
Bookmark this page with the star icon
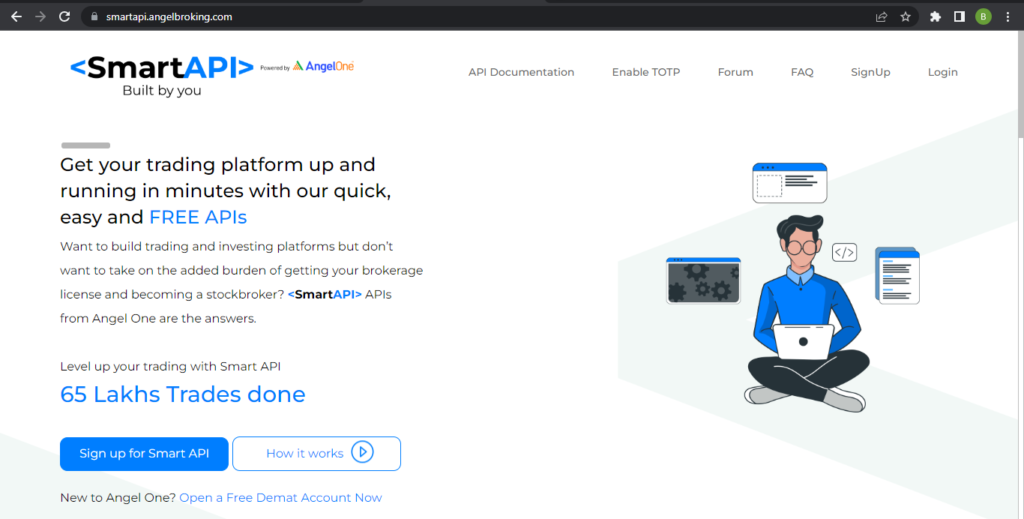905,17
